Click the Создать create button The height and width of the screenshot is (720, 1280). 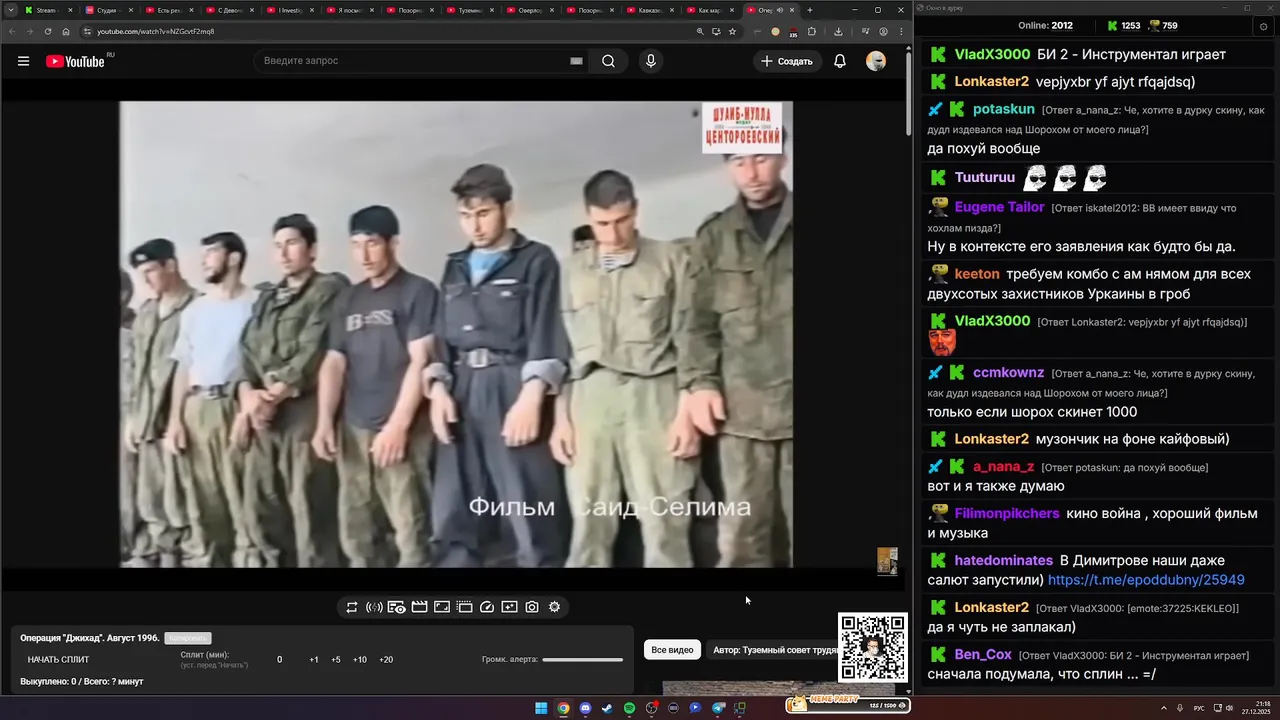click(x=787, y=61)
